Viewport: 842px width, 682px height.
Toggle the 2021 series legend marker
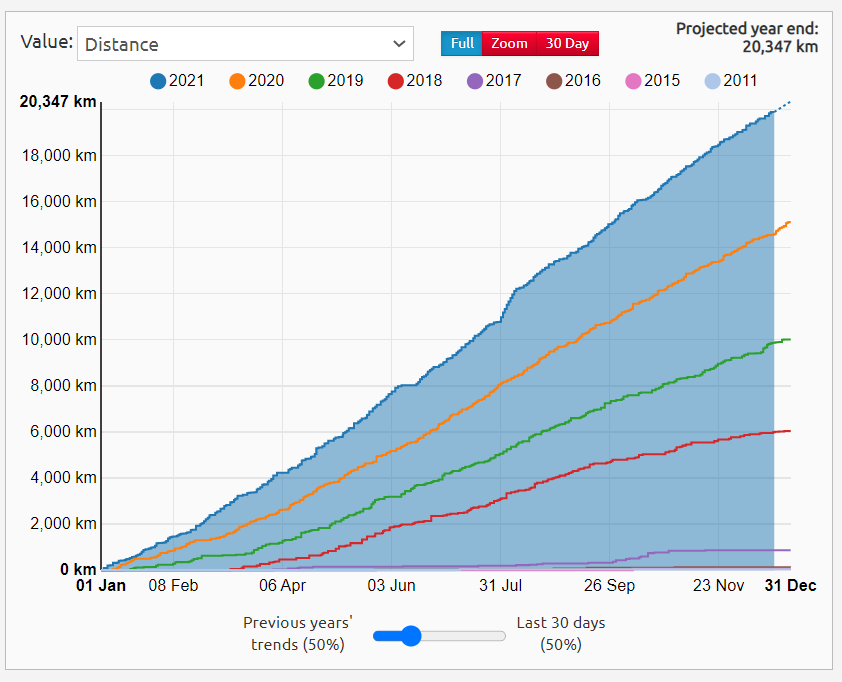(158, 81)
